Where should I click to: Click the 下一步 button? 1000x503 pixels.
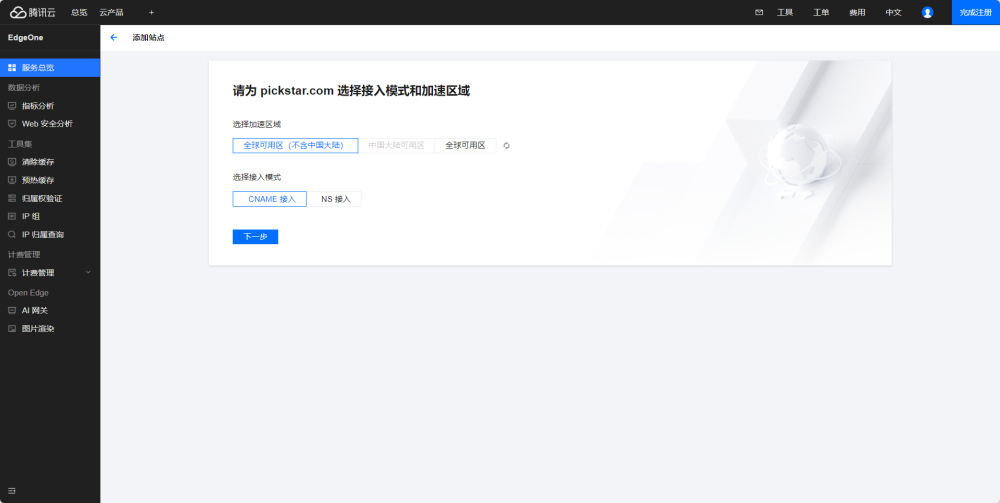pos(255,237)
